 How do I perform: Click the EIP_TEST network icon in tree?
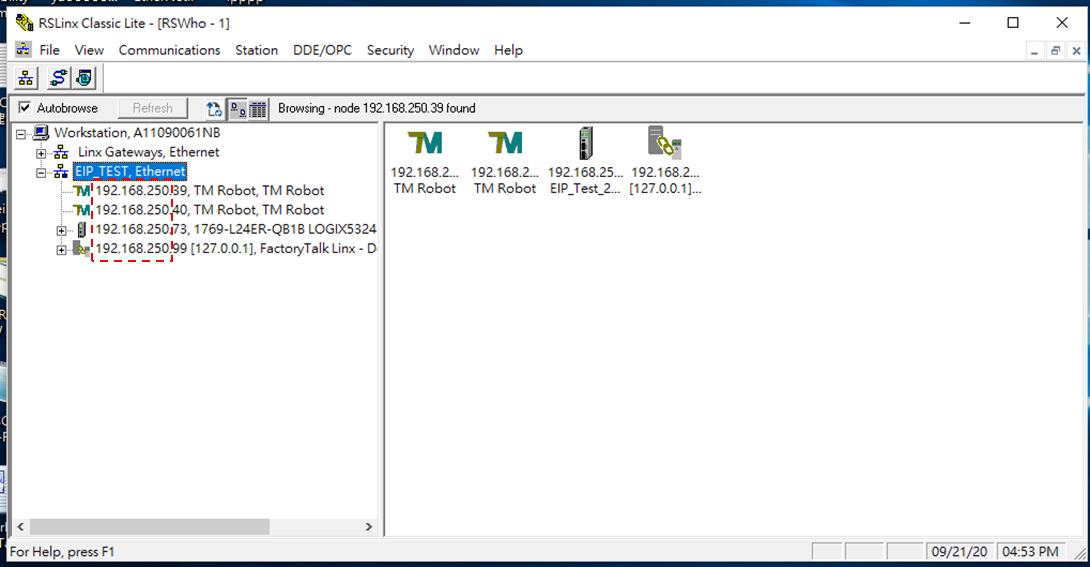pyautogui.click(x=61, y=172)
